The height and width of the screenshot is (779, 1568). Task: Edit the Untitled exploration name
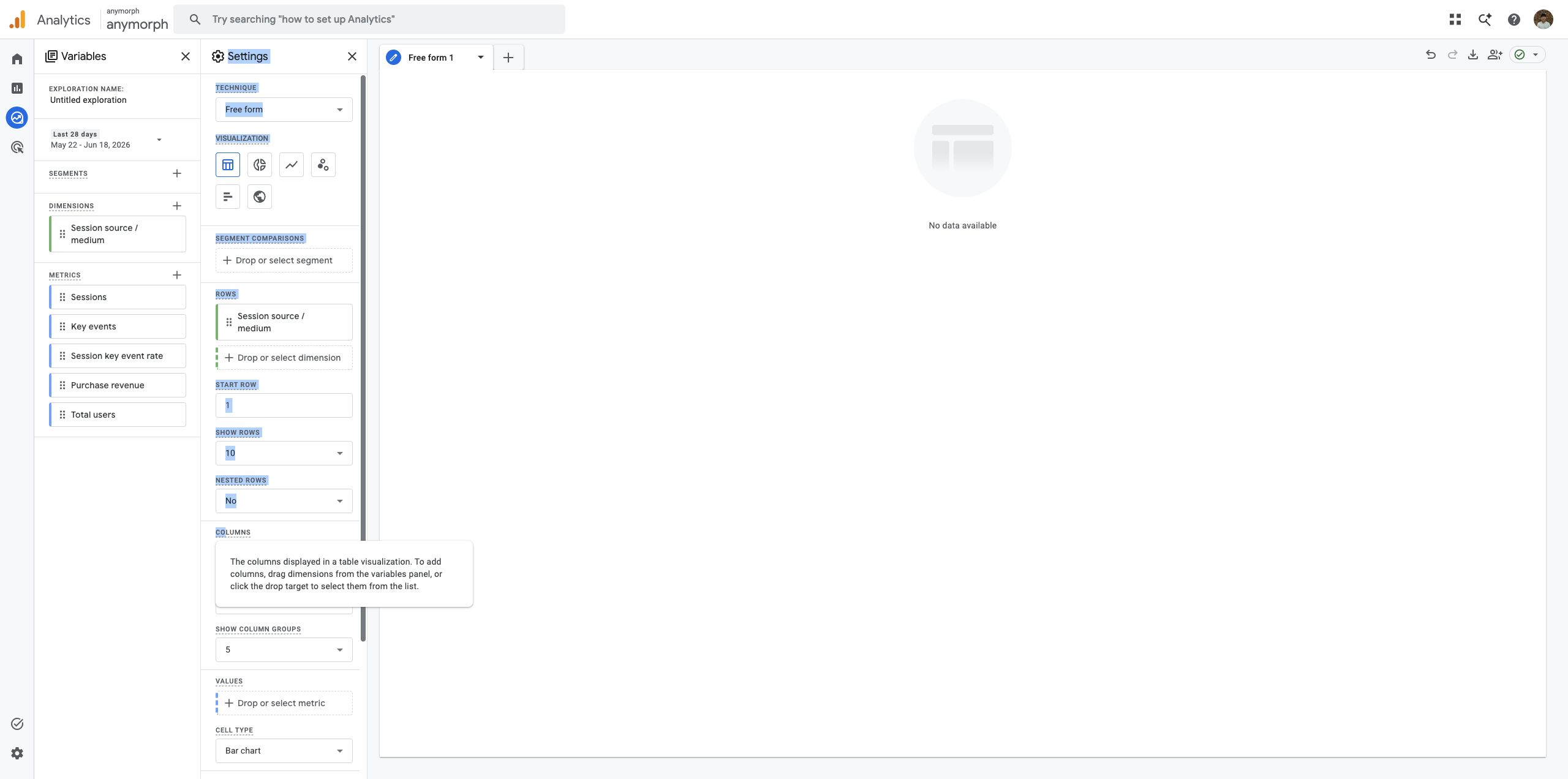click(x=88, y=100)
